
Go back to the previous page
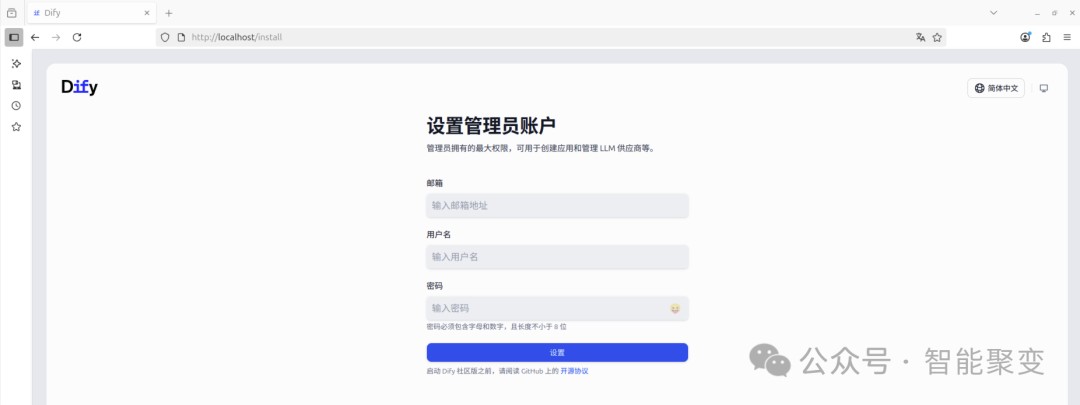(x=35, y=37)
